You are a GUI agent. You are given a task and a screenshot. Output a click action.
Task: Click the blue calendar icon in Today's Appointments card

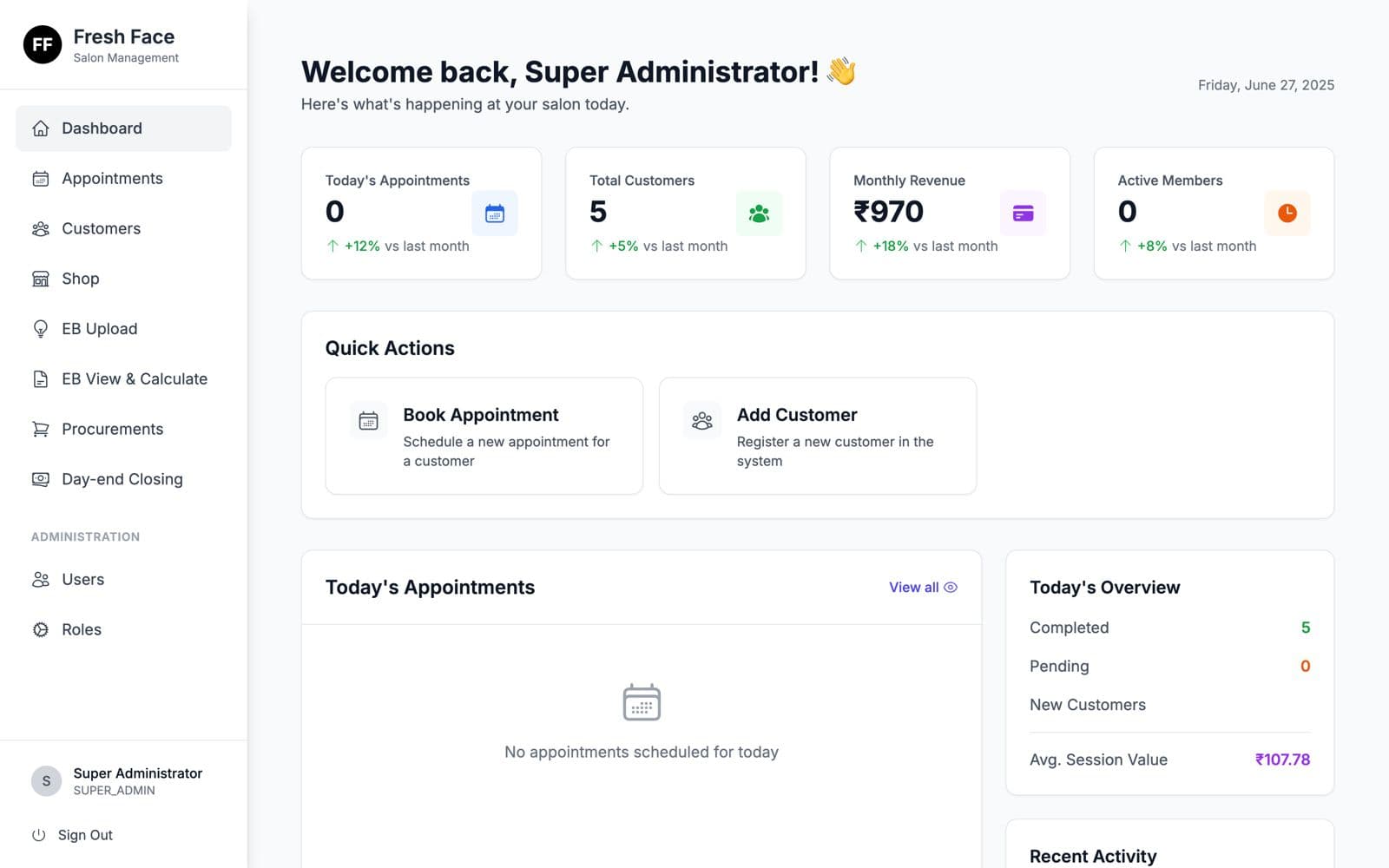tap(495, 214)
